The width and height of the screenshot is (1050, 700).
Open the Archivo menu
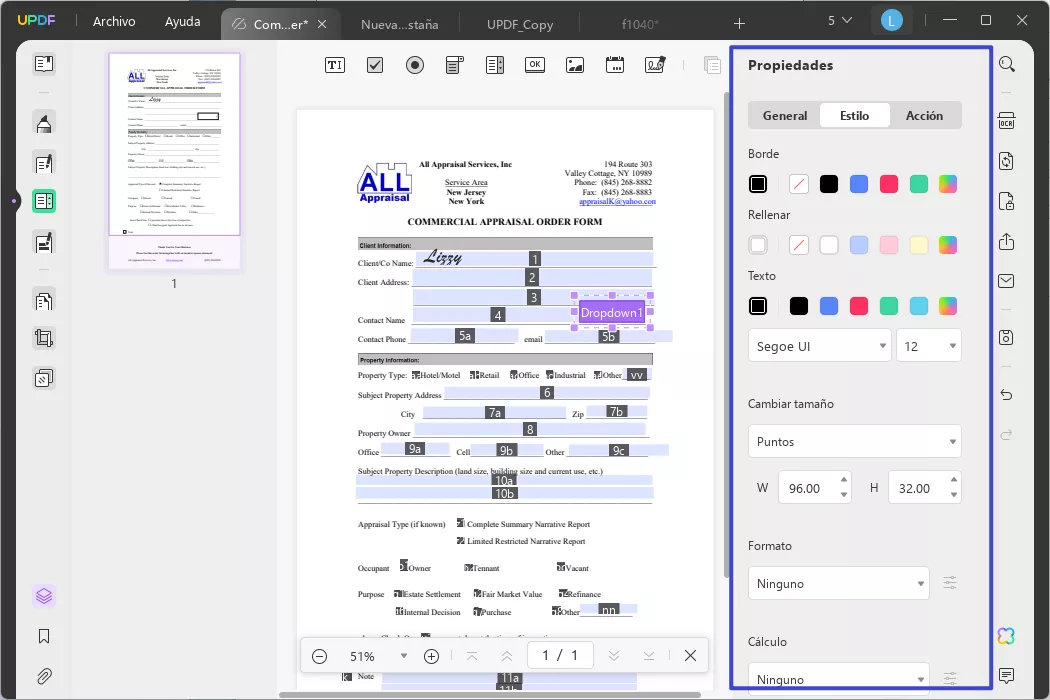(114, 21)
